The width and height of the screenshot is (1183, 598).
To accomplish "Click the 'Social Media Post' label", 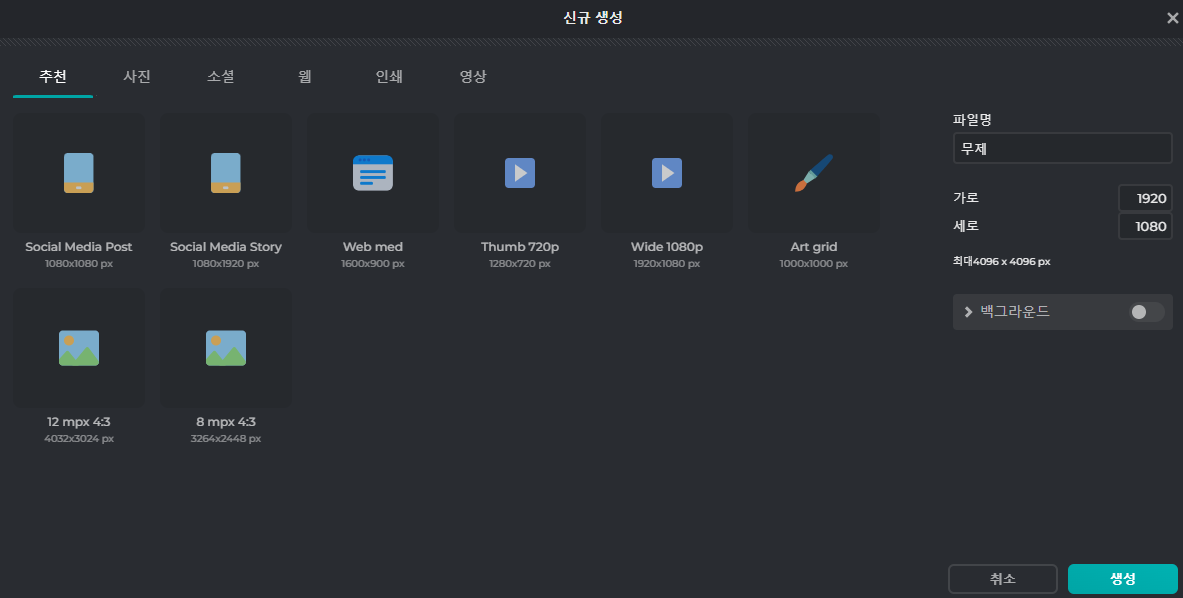I will click(78, 247).
